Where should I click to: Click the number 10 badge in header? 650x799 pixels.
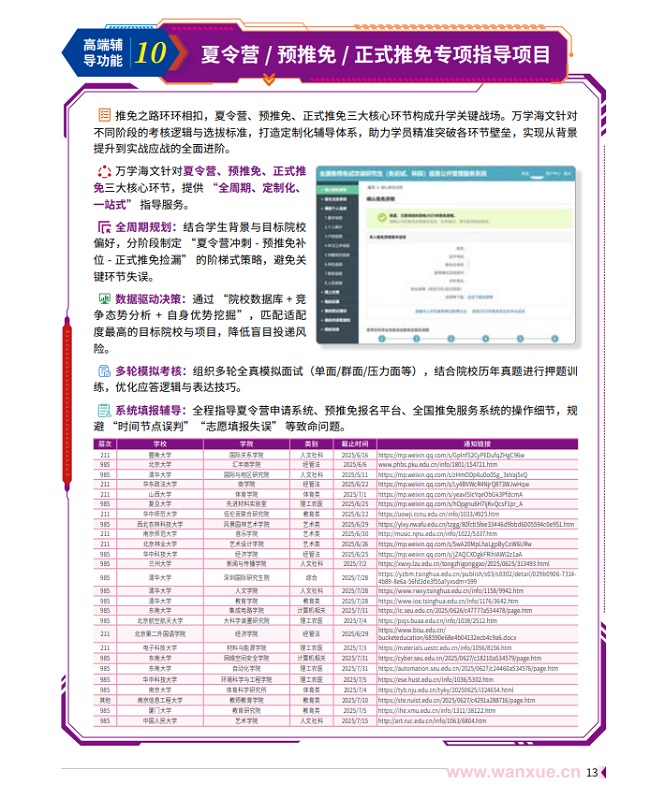point(153,52)
